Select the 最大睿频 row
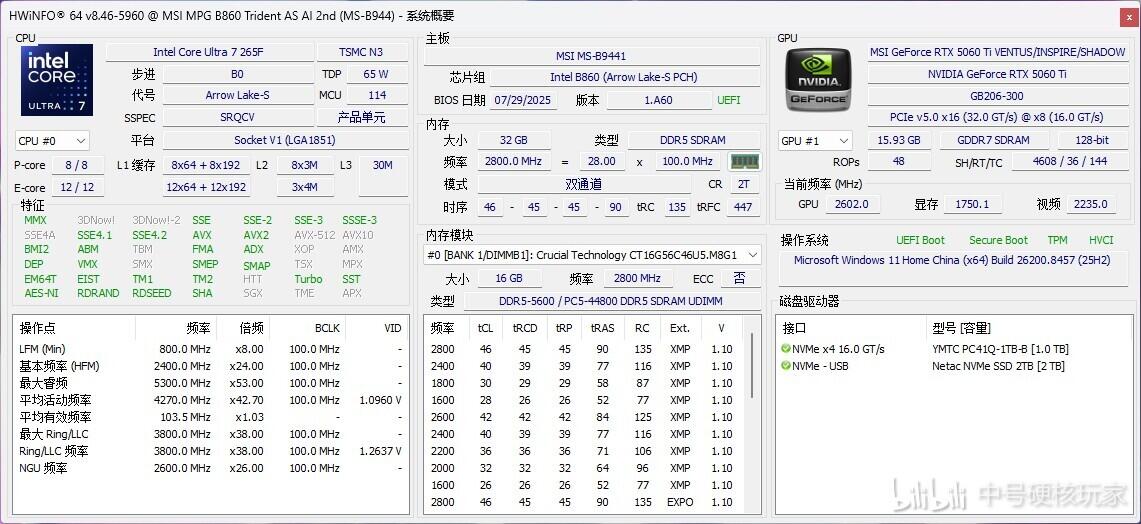Image resolution: width=1141 pixels, height=524 pixels. [211, 383]
